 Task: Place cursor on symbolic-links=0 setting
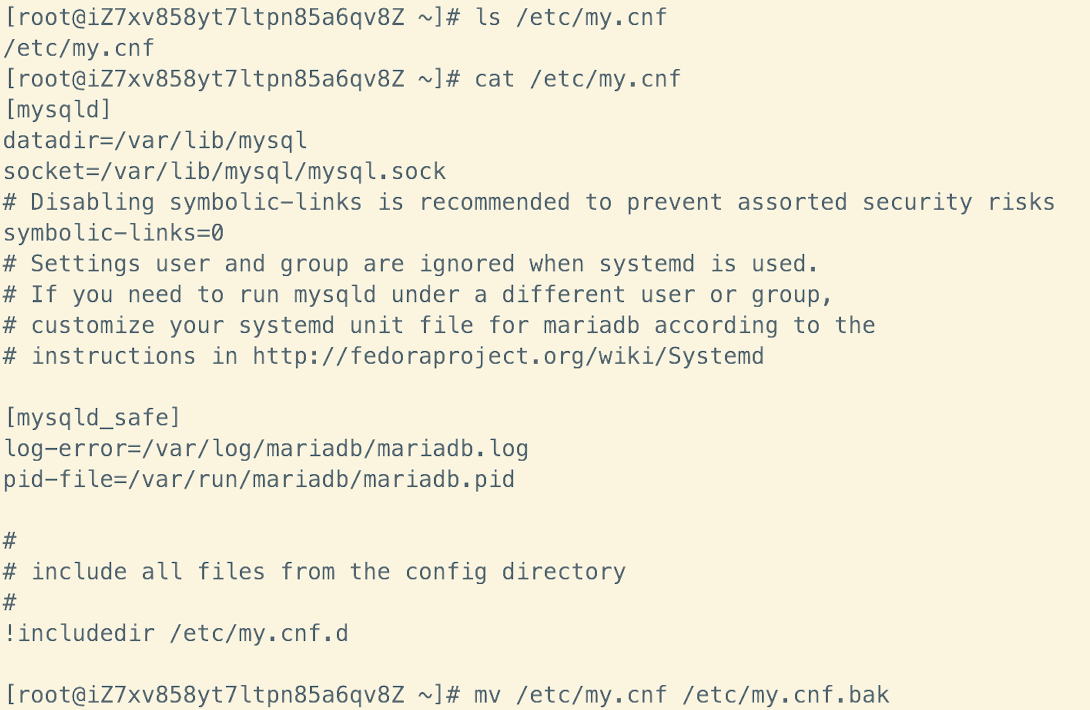click(113, 233)
